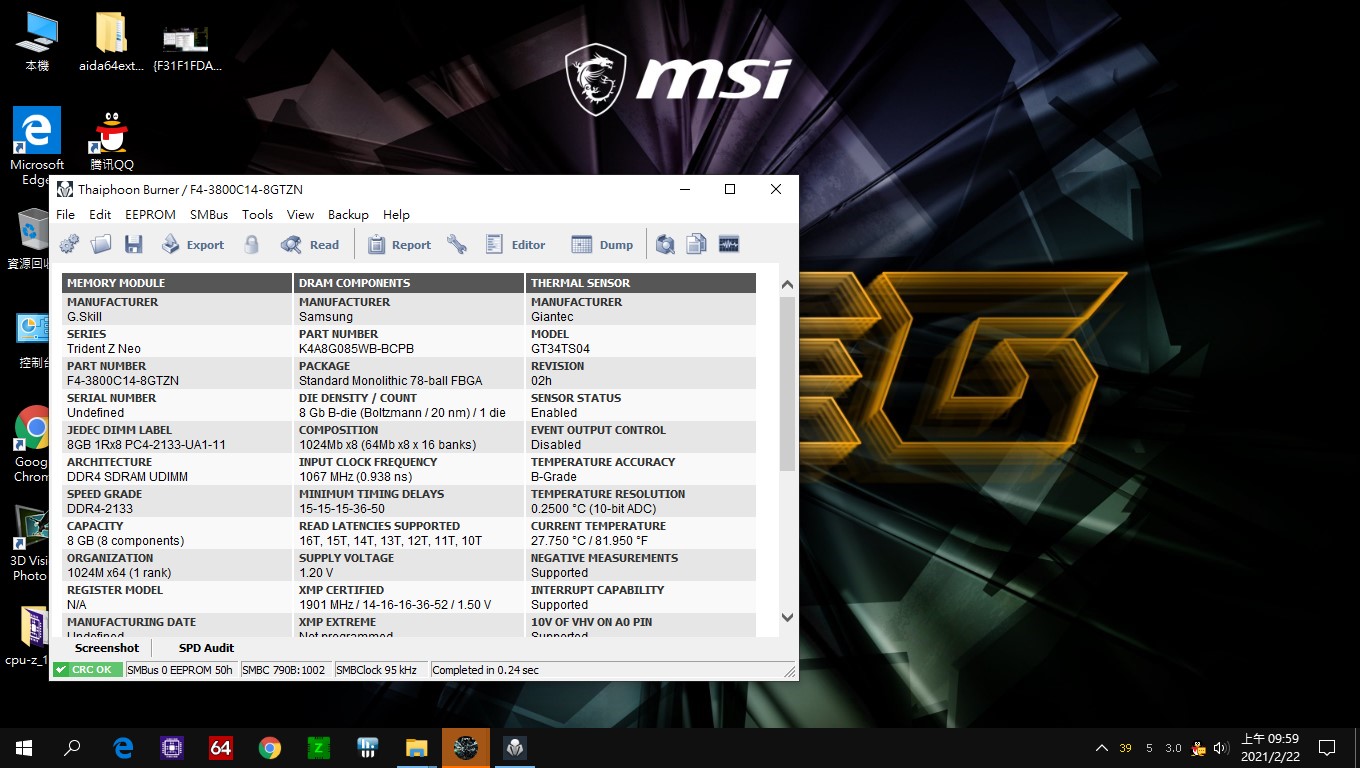This screenshot has width=1360, height=768.
Task: Click the padlock toolbar icon
Action: tap(252, 244)
